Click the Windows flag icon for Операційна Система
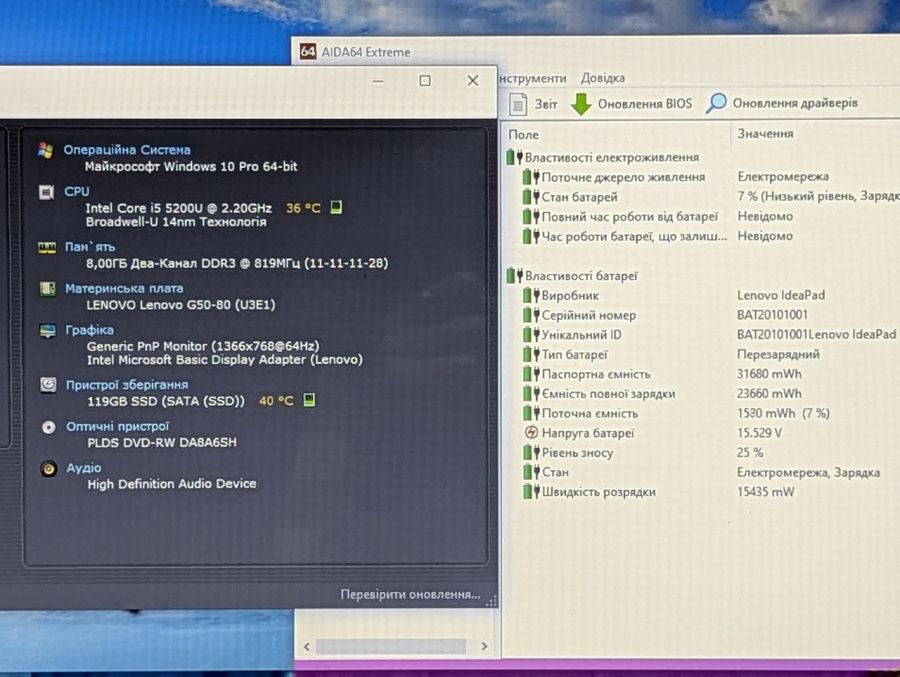The width and height of the screenshot is (900, 677). click(45, 150)
